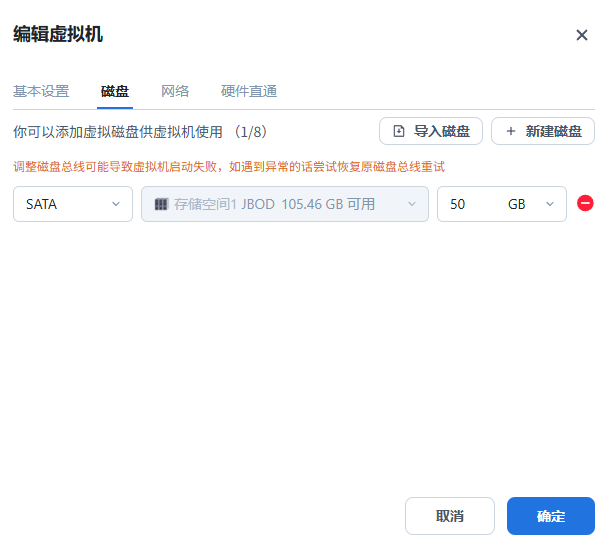Go to the 硬件直通 tab
This screenshot has height=554, width=606.
point(249,91)
